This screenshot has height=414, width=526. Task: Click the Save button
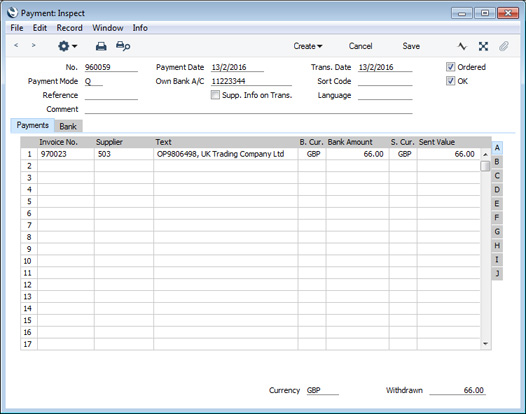[411, 46]
